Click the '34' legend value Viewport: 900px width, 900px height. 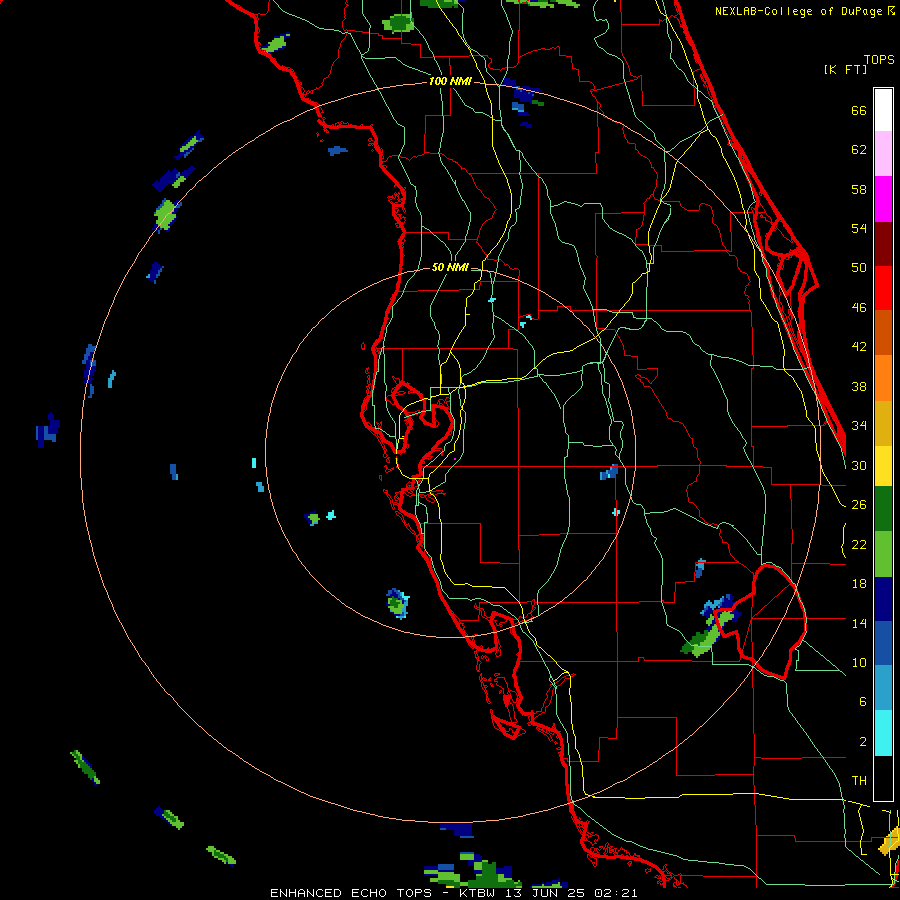[859, 426]
